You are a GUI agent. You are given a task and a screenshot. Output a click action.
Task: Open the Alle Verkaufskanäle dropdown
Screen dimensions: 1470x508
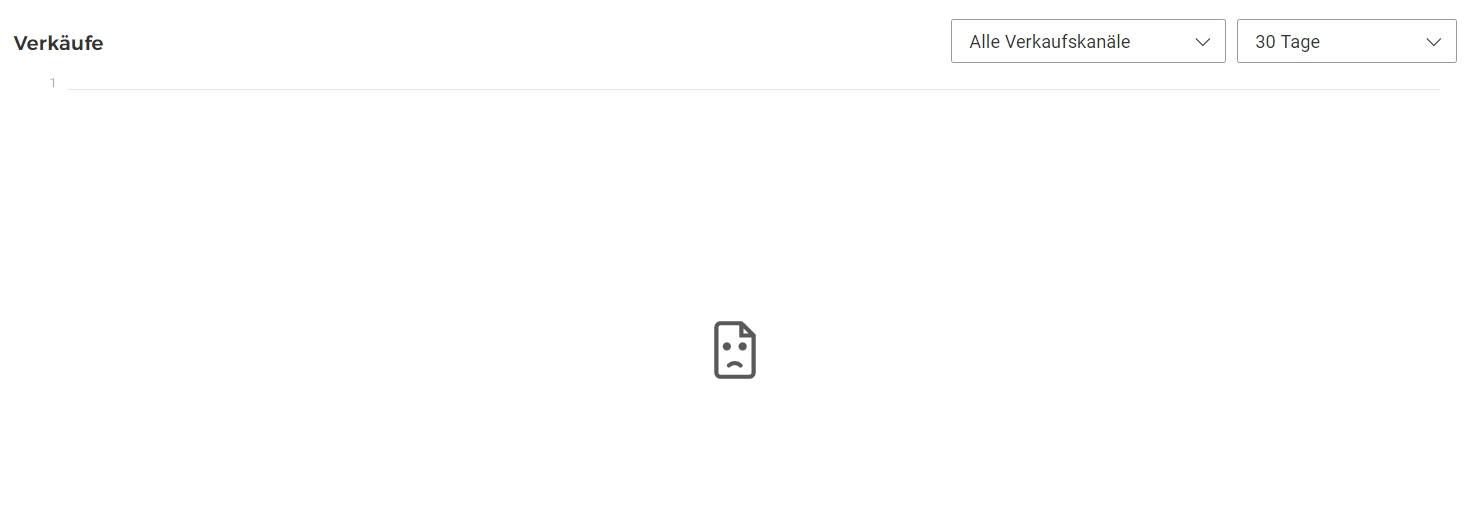click(x=1088, y=41)
